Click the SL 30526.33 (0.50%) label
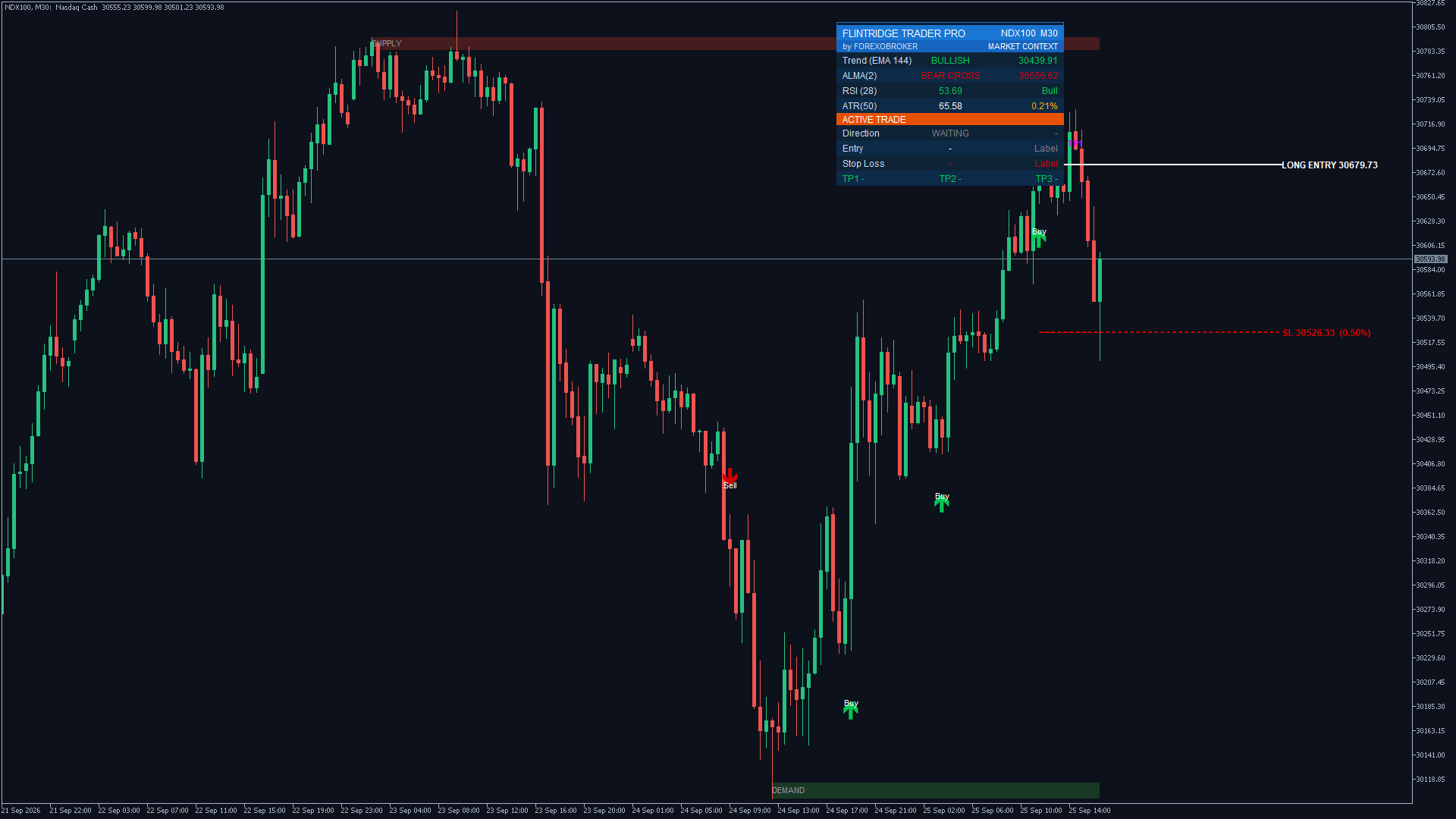The image size is (1456, 819). coord(1326,333)
